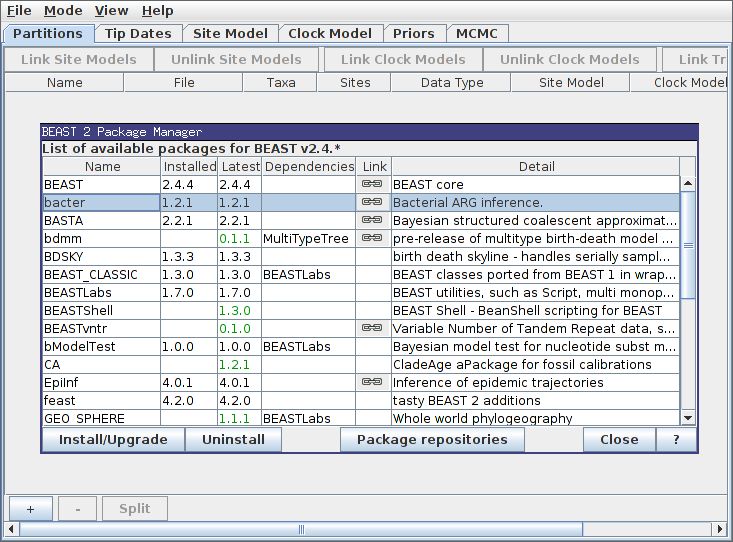Screen dimensions: 733x542
Task: Click the package table Name column header
Action: click(x=102, y=166)
